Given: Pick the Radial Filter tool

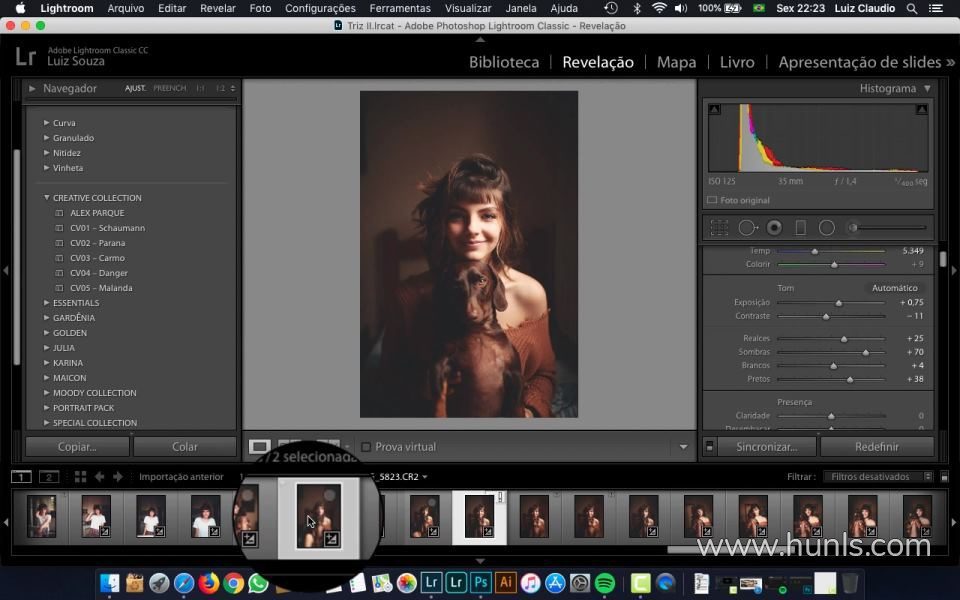Looking at the screenshot, I should 827,228.
